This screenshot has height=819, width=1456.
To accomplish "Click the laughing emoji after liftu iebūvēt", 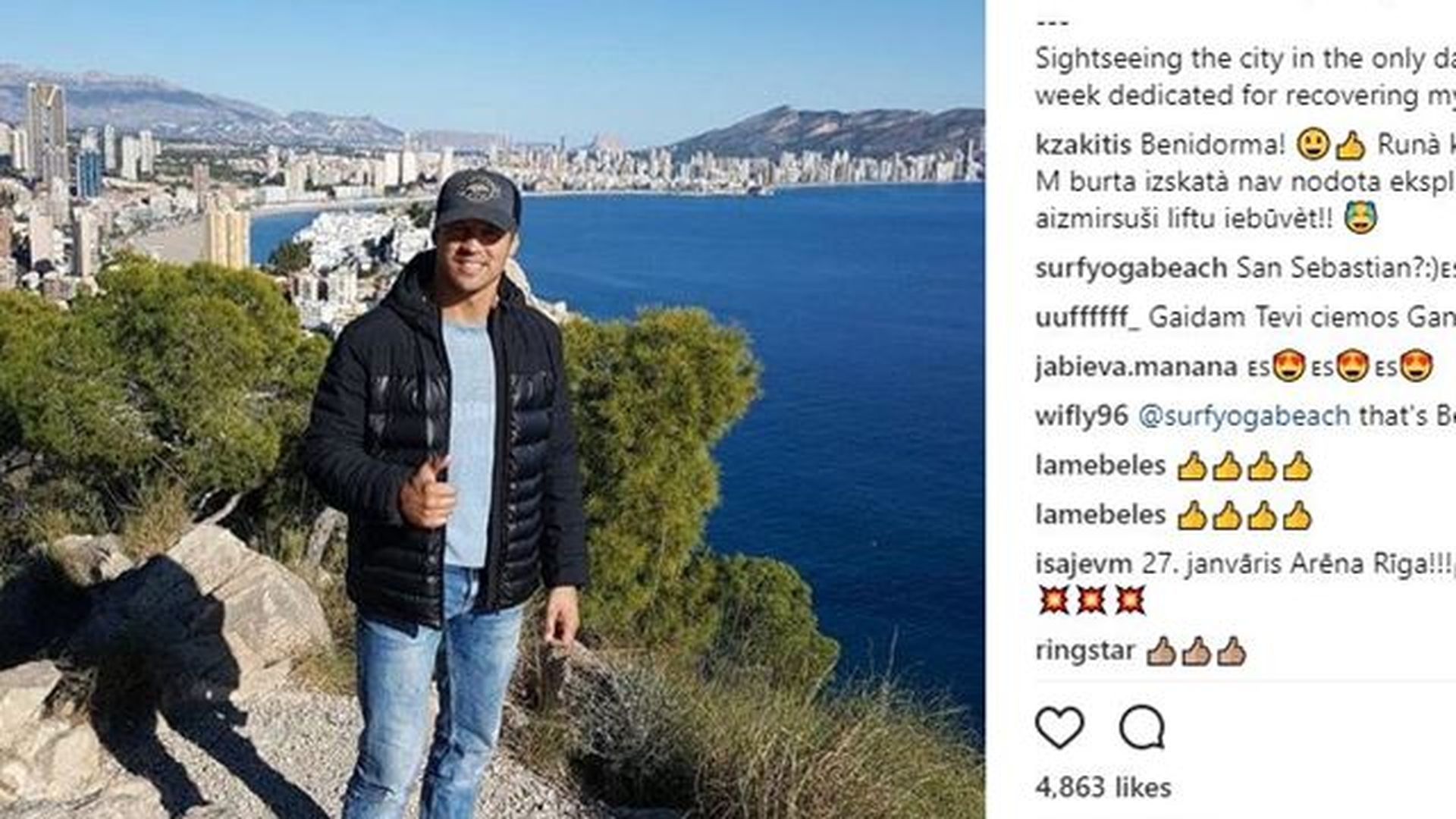I will [1360, 218].
